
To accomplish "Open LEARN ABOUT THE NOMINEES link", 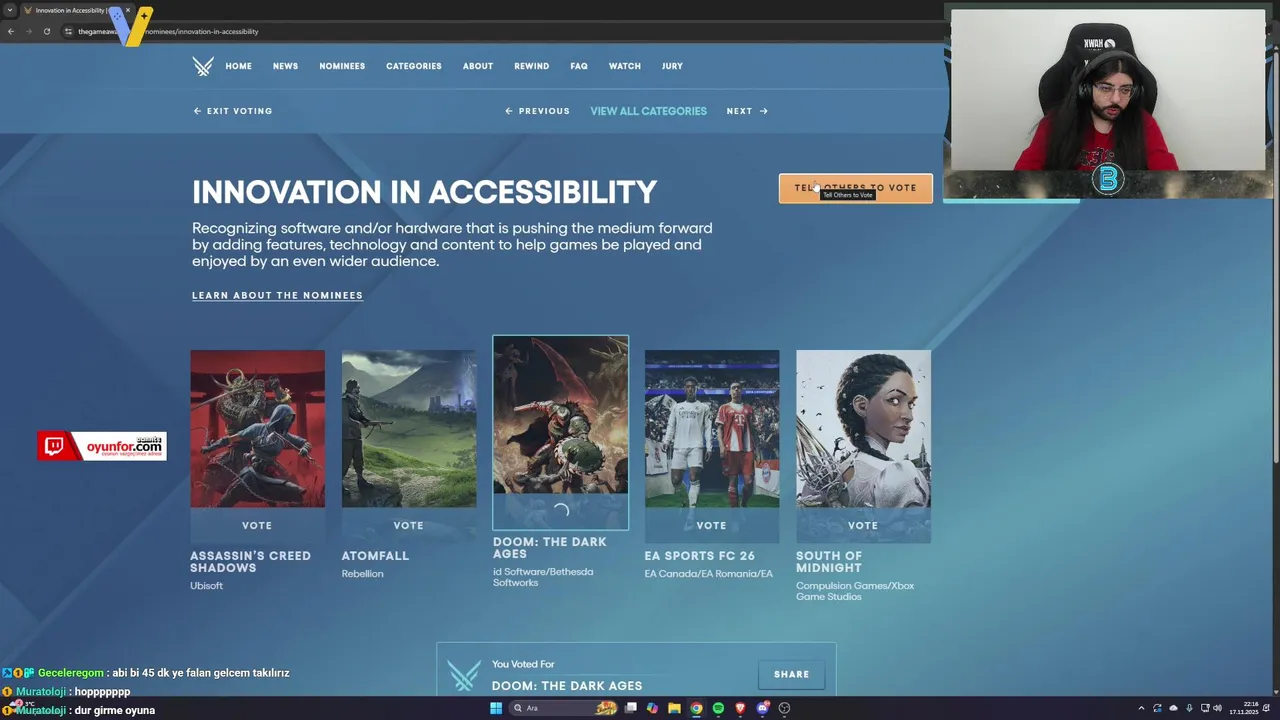I will tap(277, 296).
